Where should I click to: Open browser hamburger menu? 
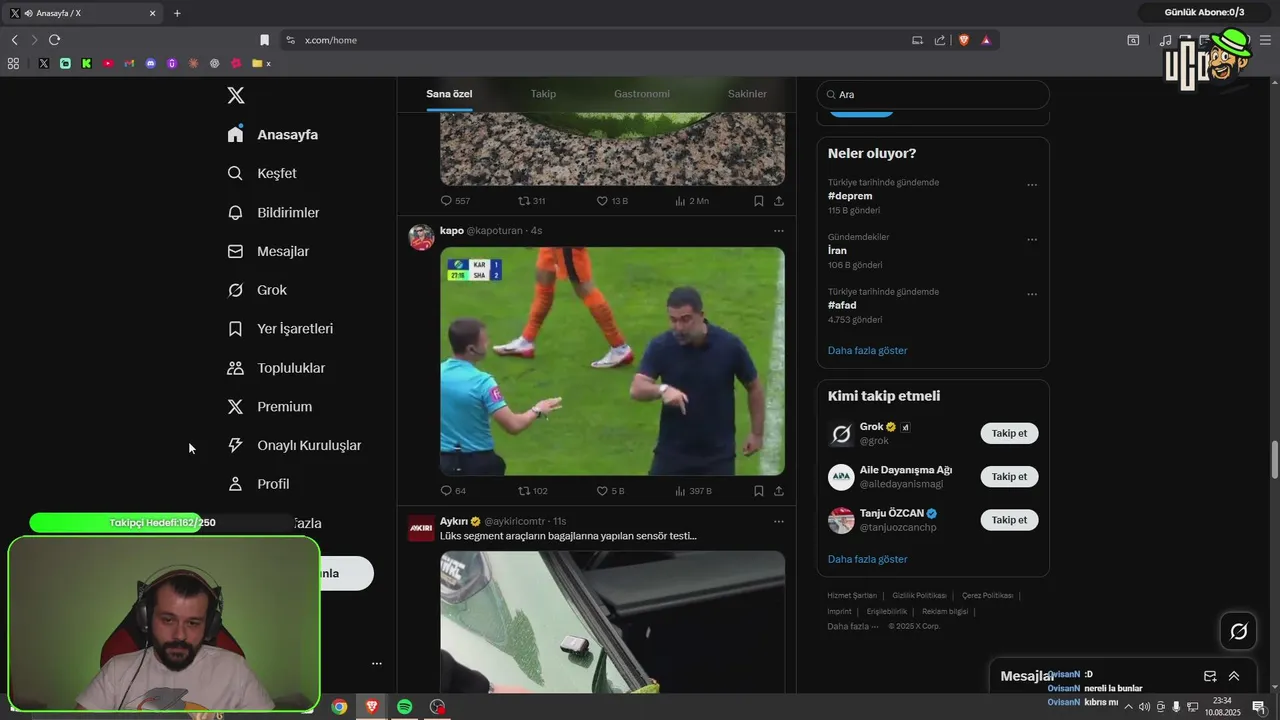tap(1265, 40)
